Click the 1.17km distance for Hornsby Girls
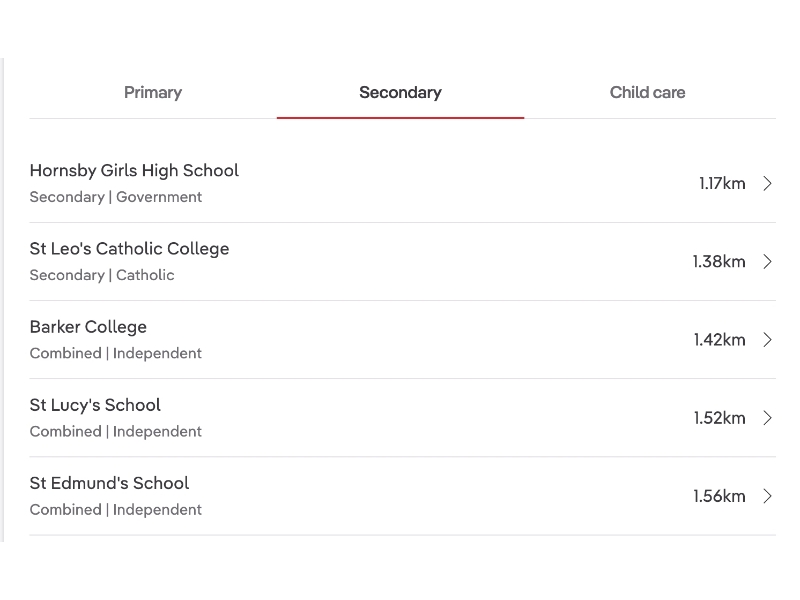This screenshot has height=600, width=800. tap(722, 183)
